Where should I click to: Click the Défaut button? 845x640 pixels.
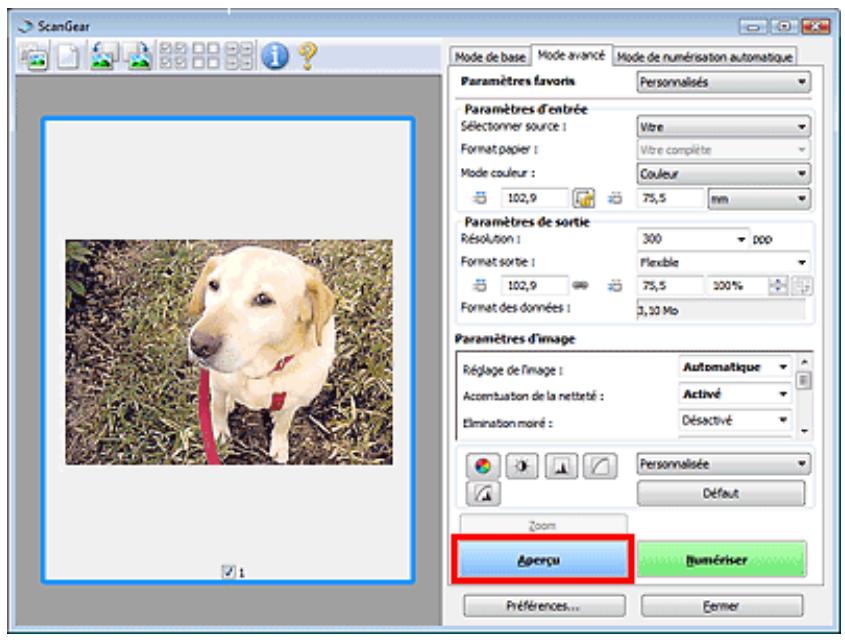(x=721, y=493)
